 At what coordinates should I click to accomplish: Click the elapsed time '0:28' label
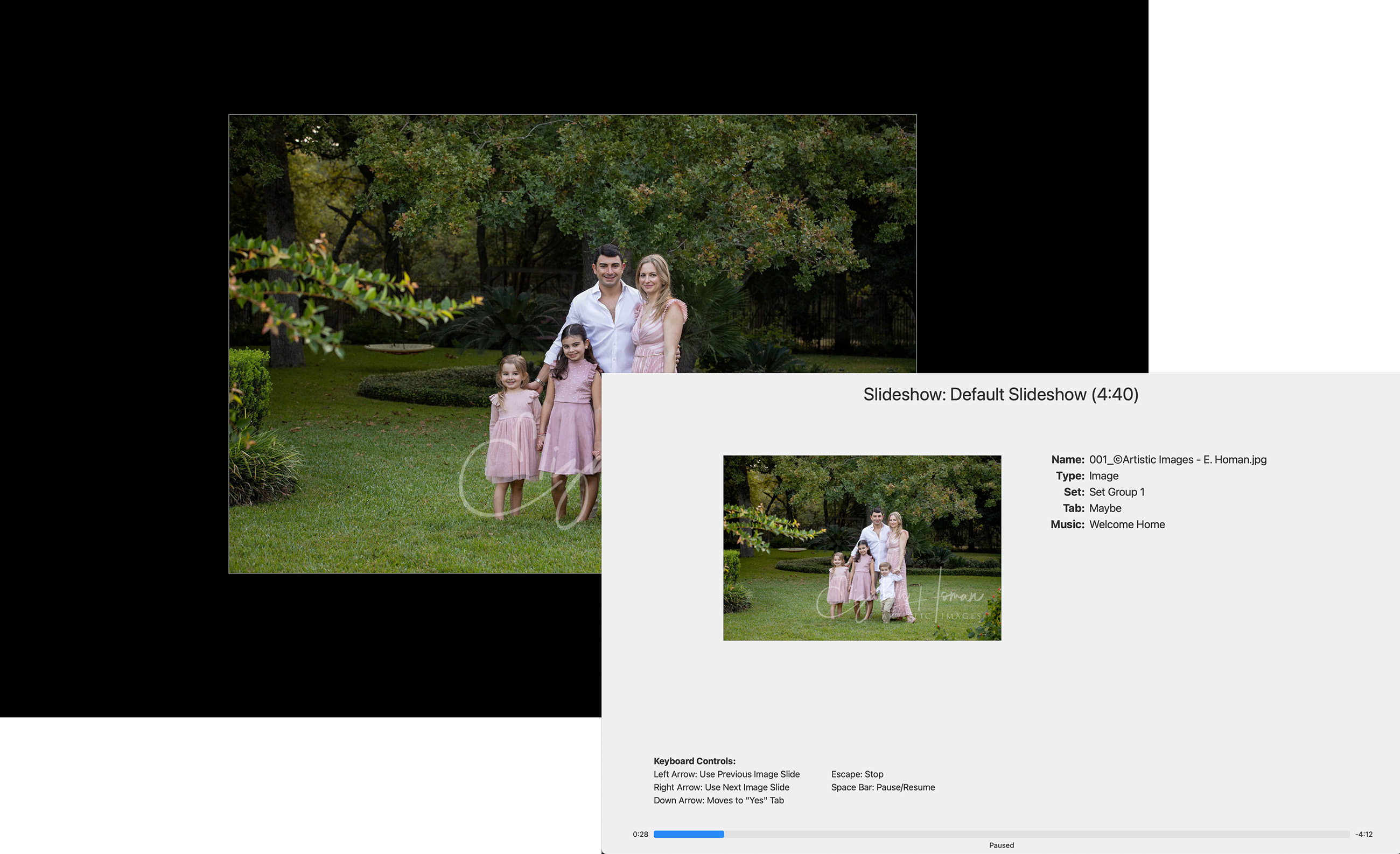tap(640, 834)
